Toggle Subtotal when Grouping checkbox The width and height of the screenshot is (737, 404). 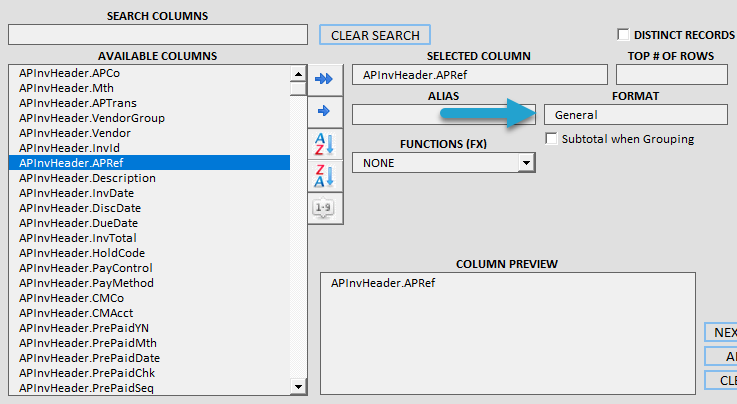(x=551, y=139)
